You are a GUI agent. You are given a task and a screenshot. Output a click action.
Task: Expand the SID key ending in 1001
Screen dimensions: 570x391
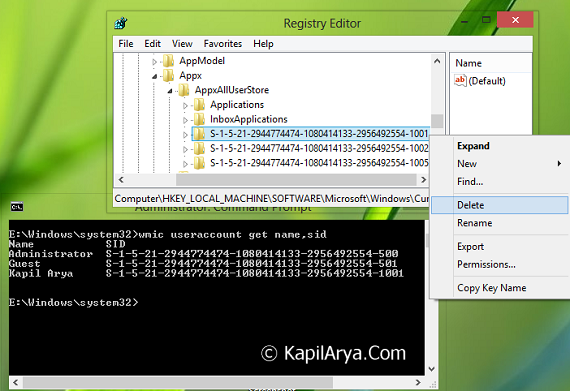click(185, 135)
